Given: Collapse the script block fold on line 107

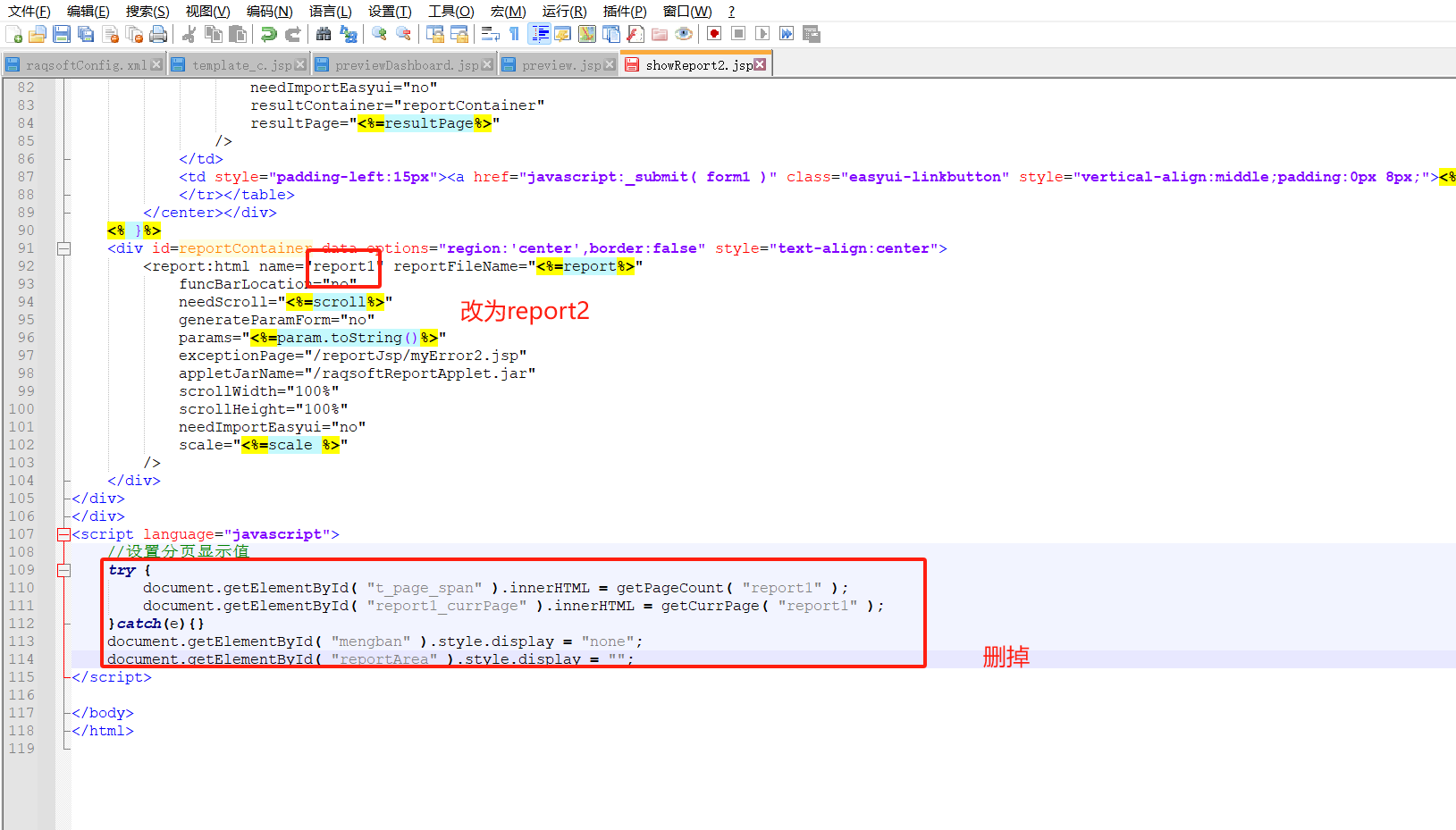Looking at the screenshot, I should point(63,534).
